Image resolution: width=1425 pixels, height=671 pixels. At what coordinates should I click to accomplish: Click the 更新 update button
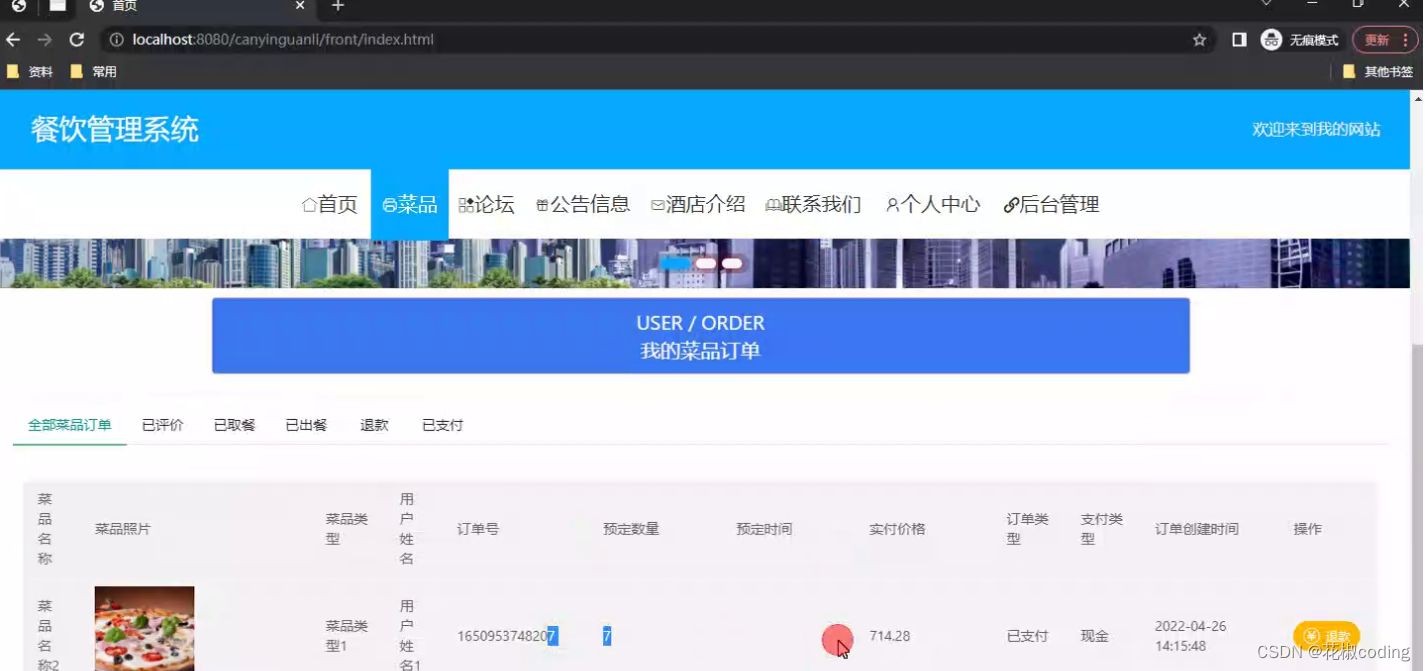pos(1385,40)
